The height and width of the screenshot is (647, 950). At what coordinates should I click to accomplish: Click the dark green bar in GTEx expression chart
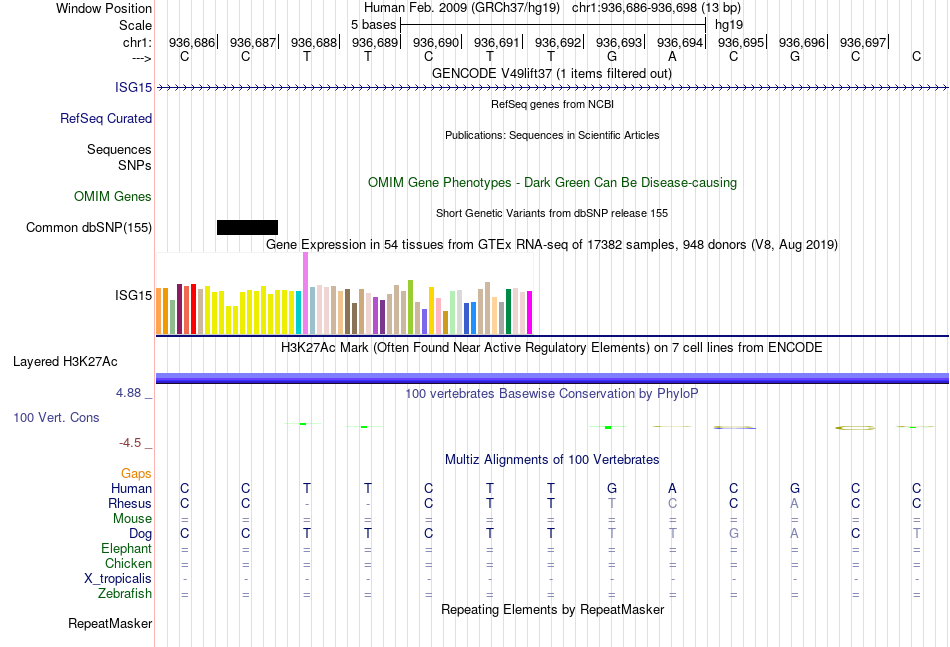pos(508,311)
